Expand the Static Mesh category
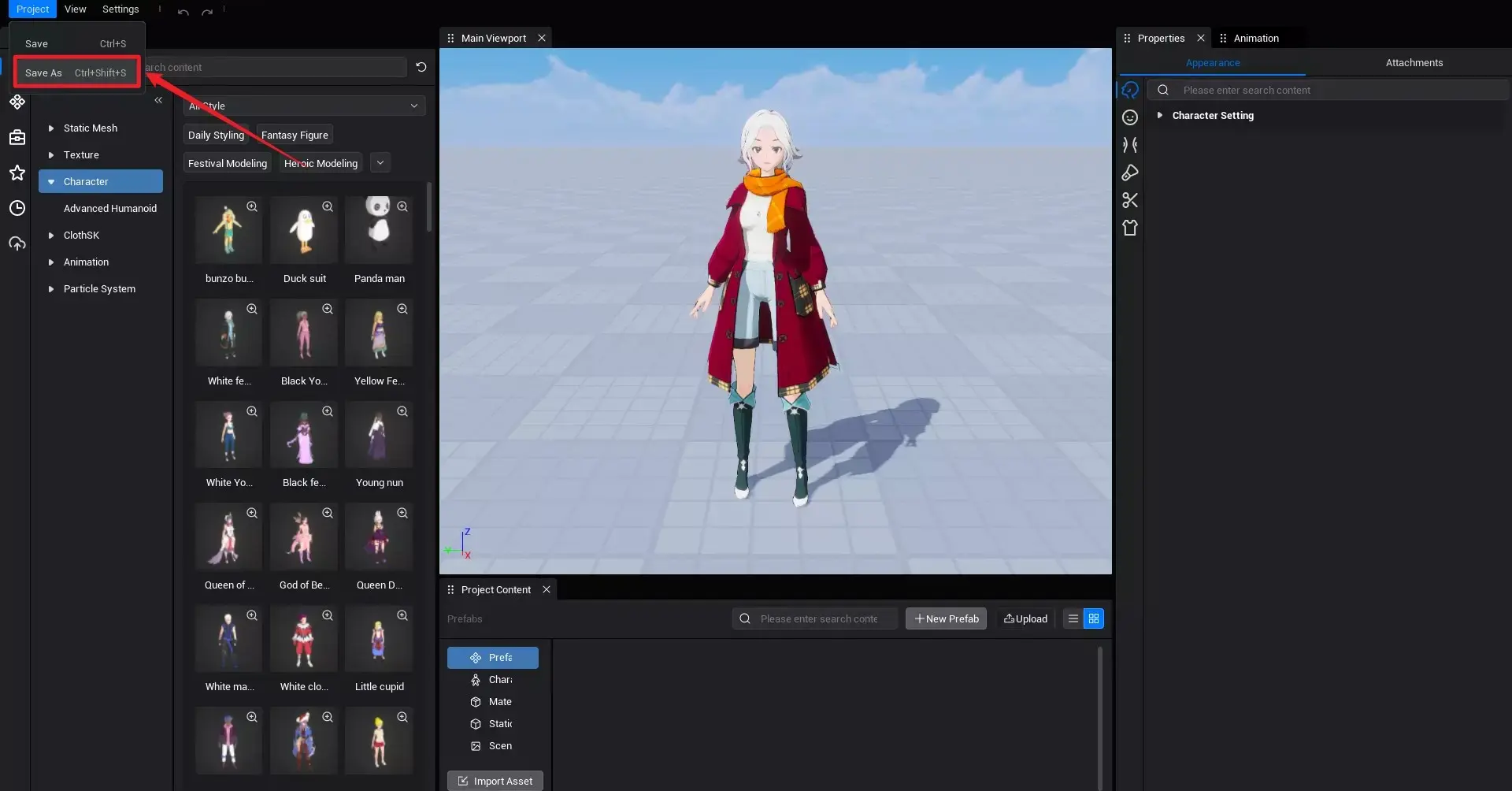 [51, 128]
